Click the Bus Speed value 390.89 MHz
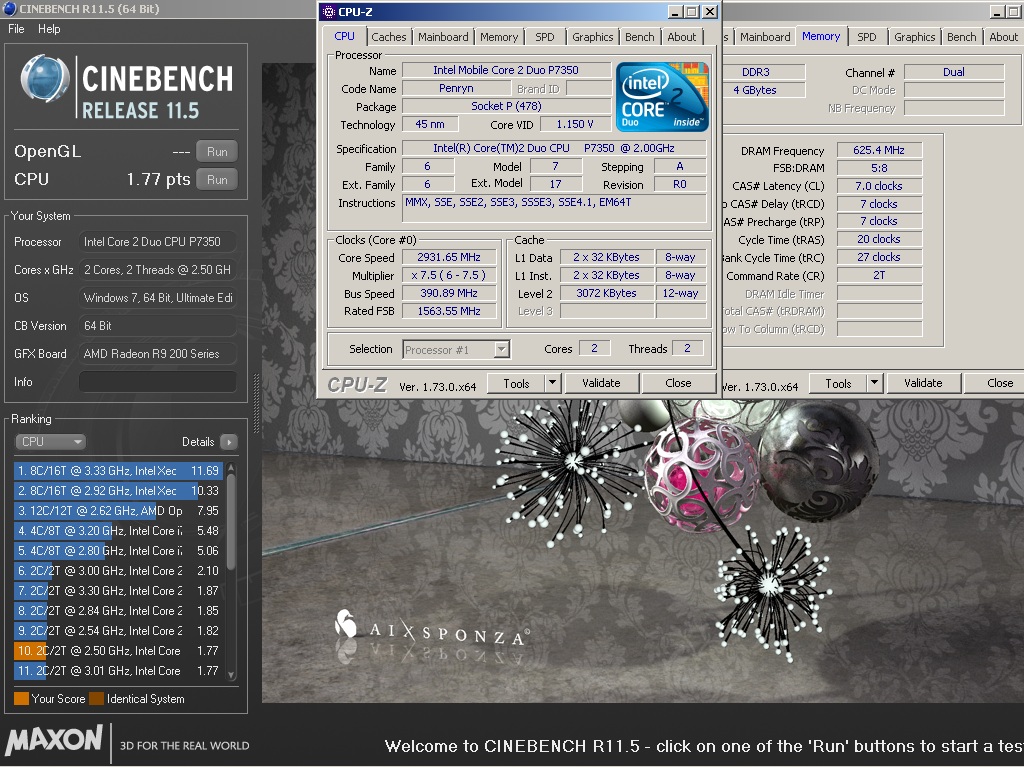 449,293
